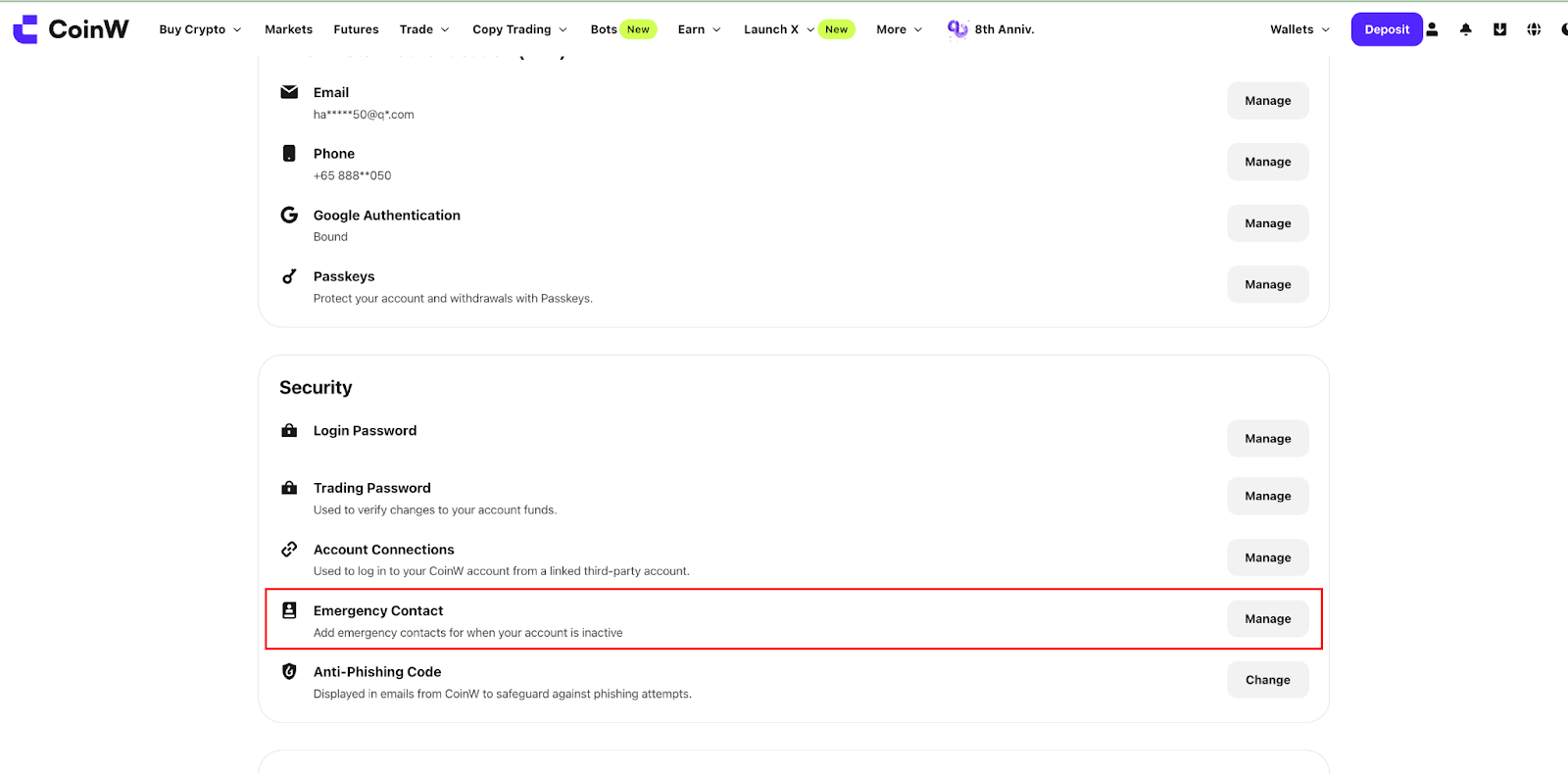
Task: Click the masked phone number +65 888**050
Action: (352, 175)
